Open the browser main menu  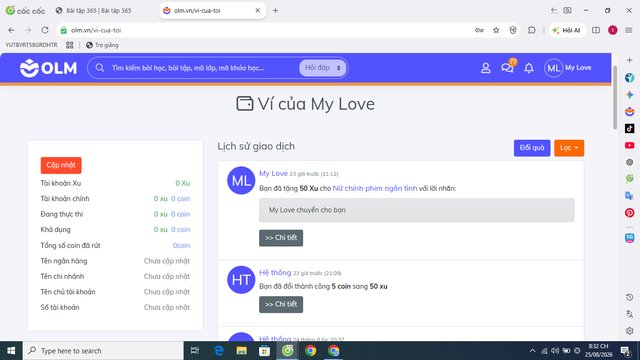[629, 30]
